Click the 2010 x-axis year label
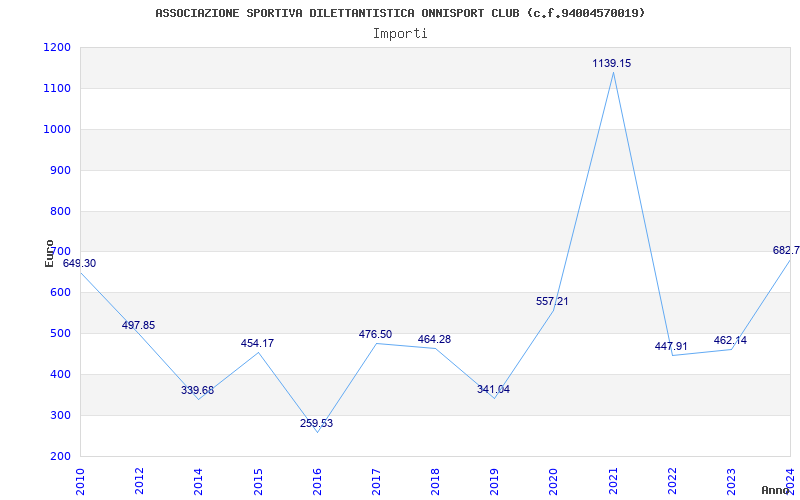 [80, 481]
